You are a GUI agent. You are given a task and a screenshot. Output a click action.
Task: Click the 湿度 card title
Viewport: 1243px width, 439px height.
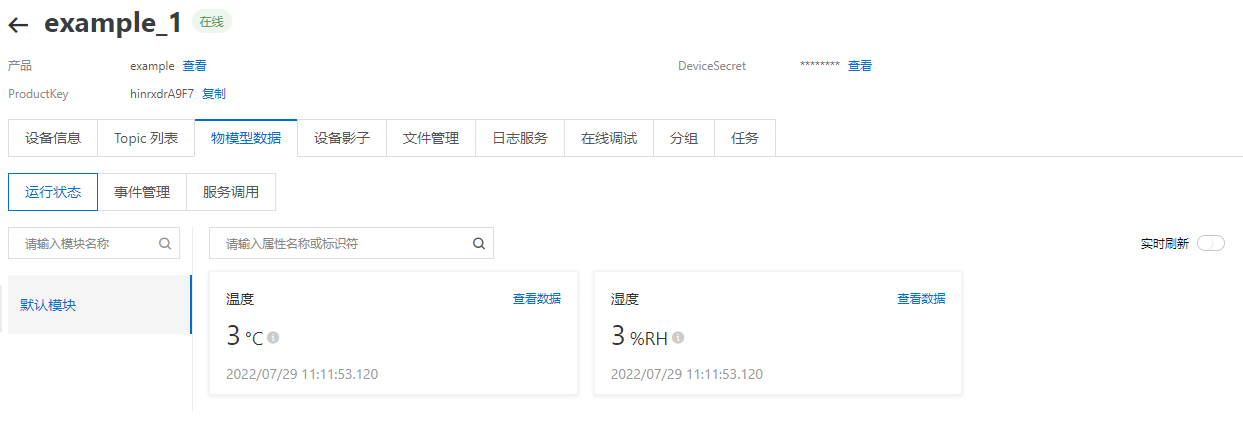coord(625,299)
